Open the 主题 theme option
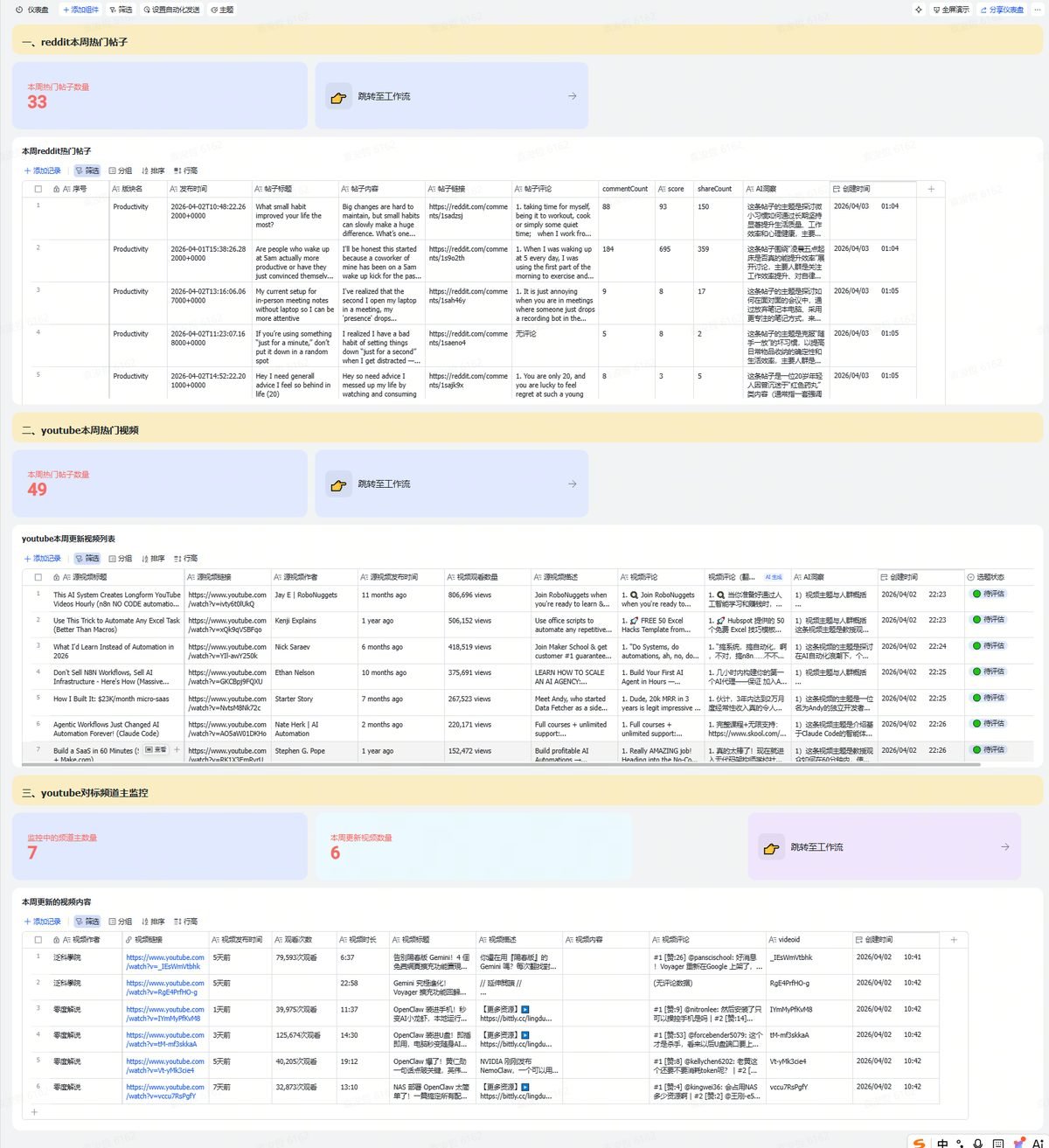The image size is (1049, 1148). click(x=222, y=10)
